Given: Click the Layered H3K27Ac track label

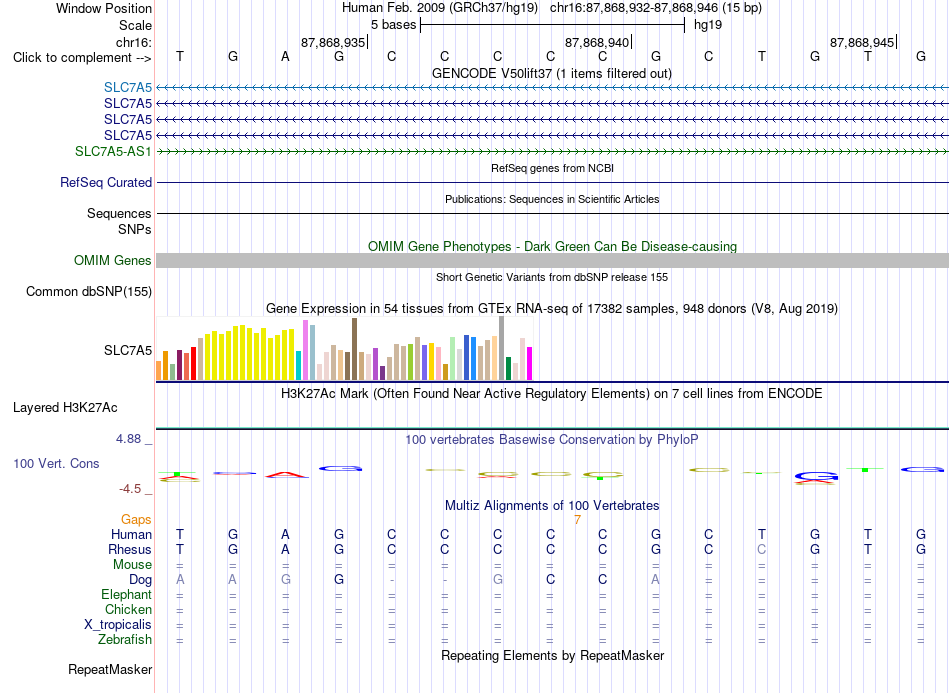Looking at the screenshot, I should 65,408.
